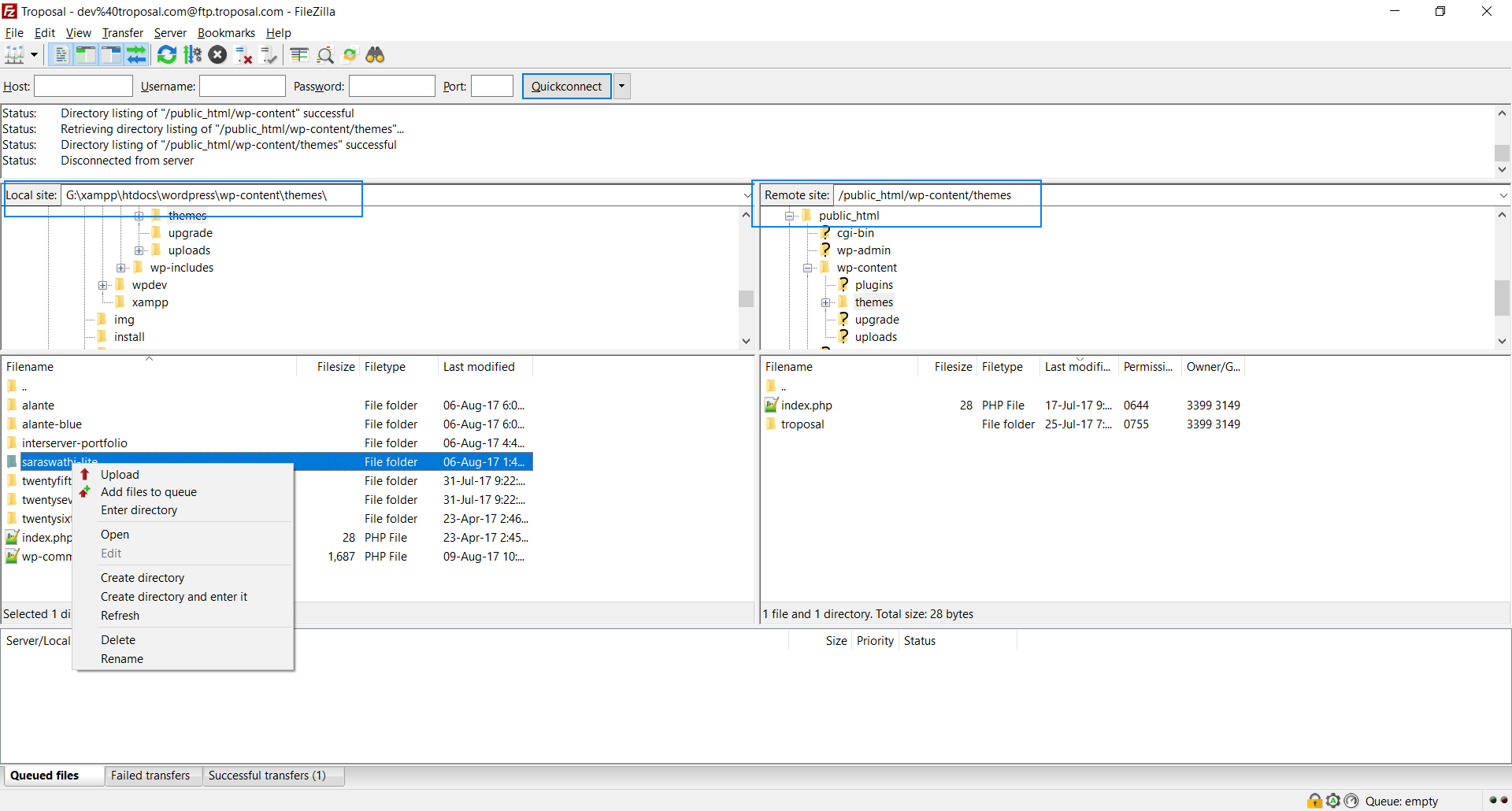Reconnect to the last server

[269, 54]
